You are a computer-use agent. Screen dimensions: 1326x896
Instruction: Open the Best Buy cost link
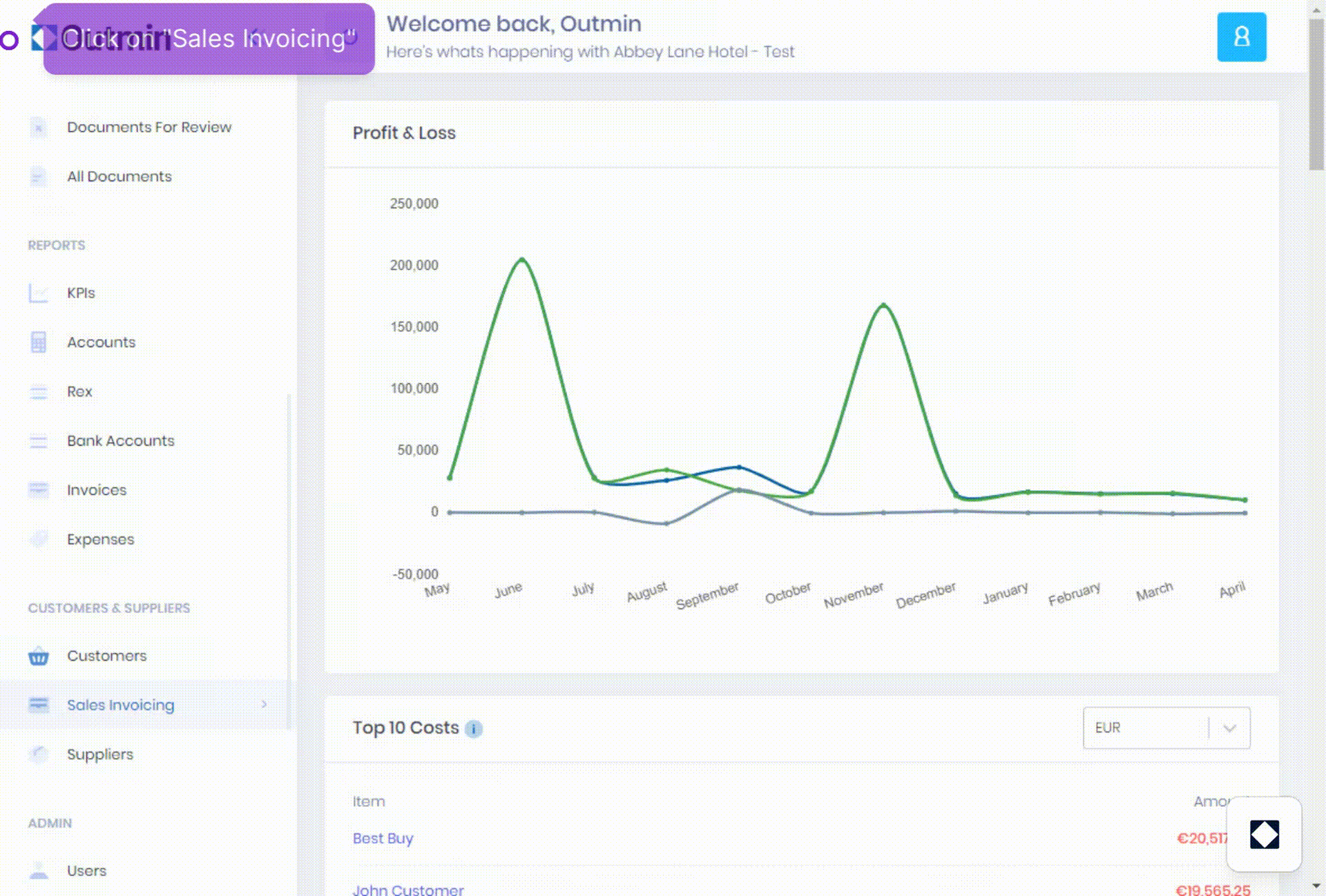pos(383,839)
